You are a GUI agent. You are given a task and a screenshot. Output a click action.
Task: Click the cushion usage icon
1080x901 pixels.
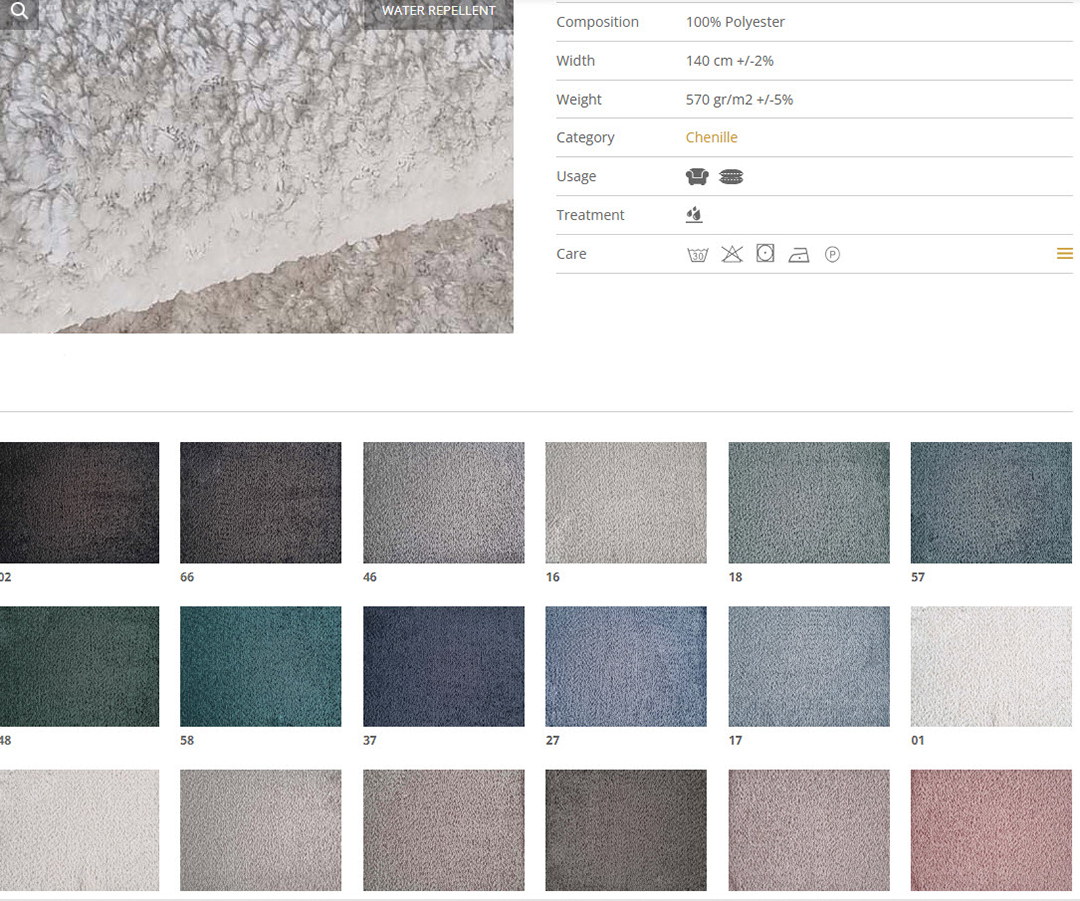pyautogui.click(x=731, y=177)
